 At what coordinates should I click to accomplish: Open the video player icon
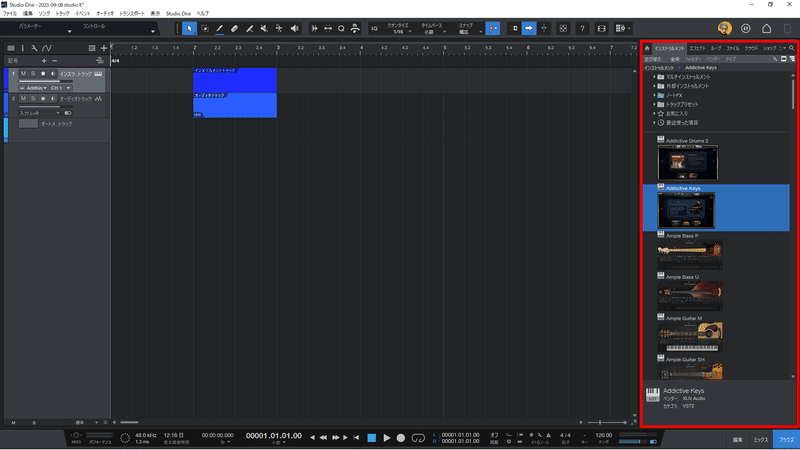click(x=602, y=29)
